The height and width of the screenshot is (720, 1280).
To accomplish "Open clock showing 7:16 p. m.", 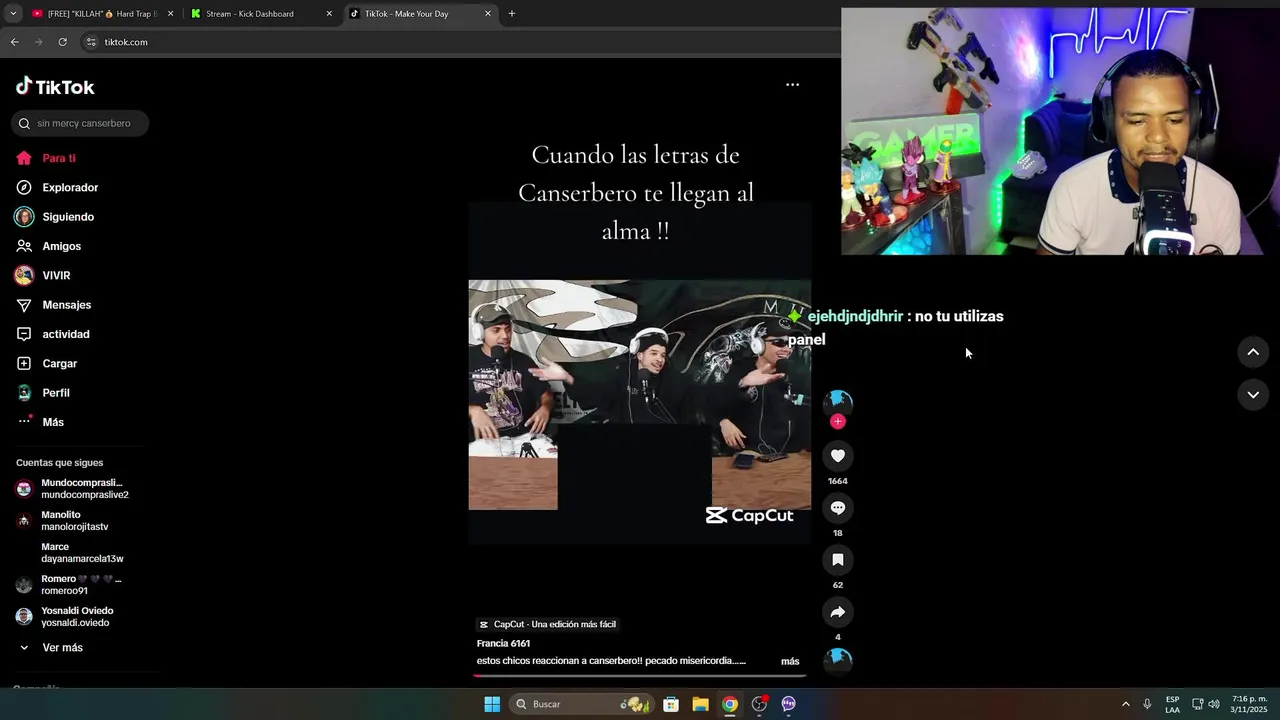I will point(1249,704).
